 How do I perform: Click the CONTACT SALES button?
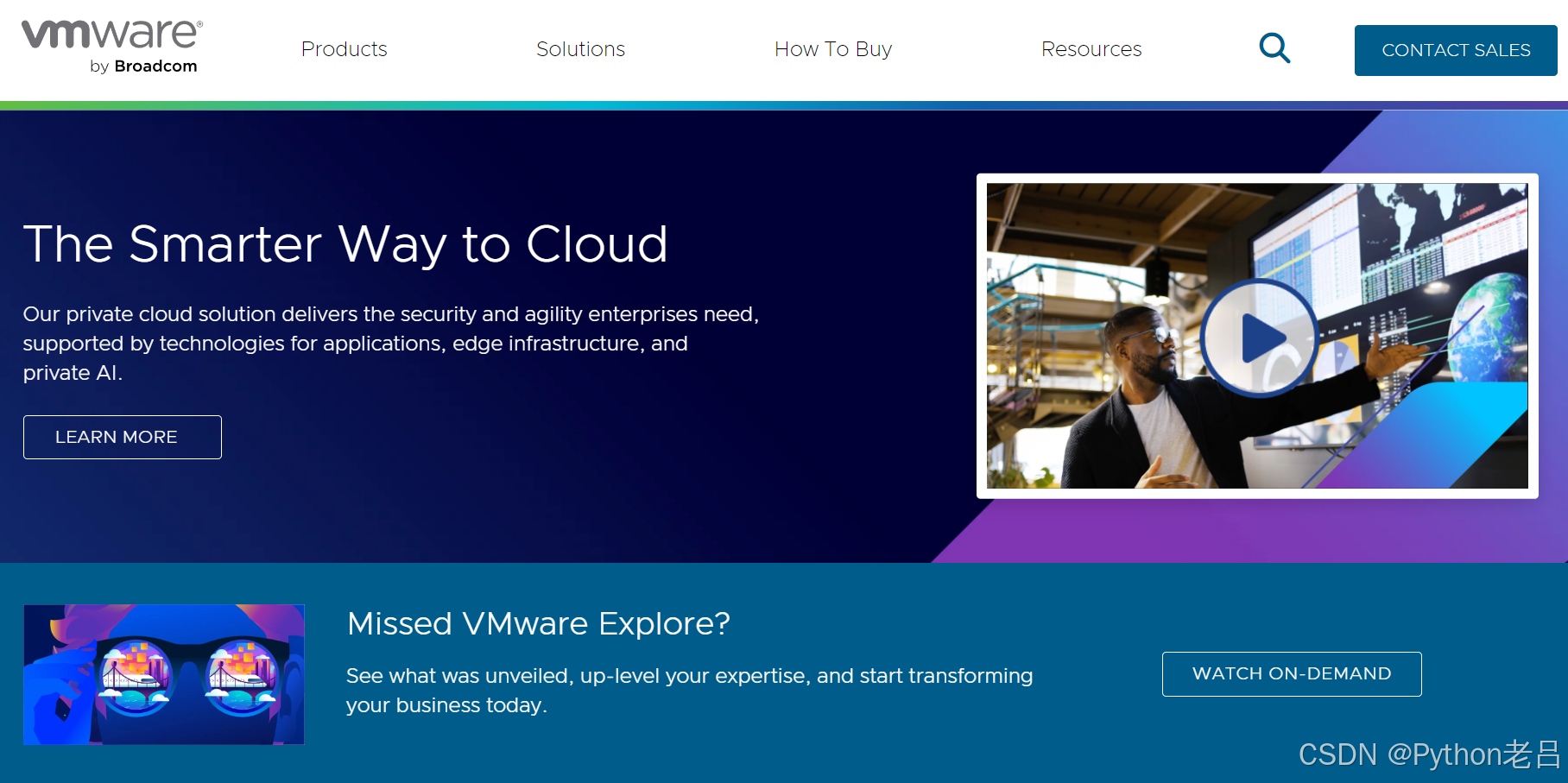1456,50
